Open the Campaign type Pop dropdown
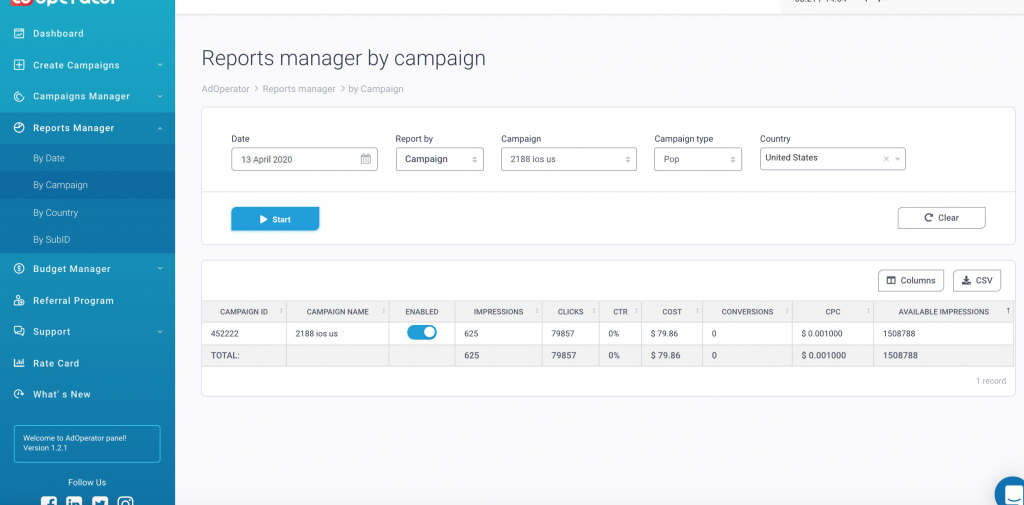The image size is (1024, 505). 697,159
